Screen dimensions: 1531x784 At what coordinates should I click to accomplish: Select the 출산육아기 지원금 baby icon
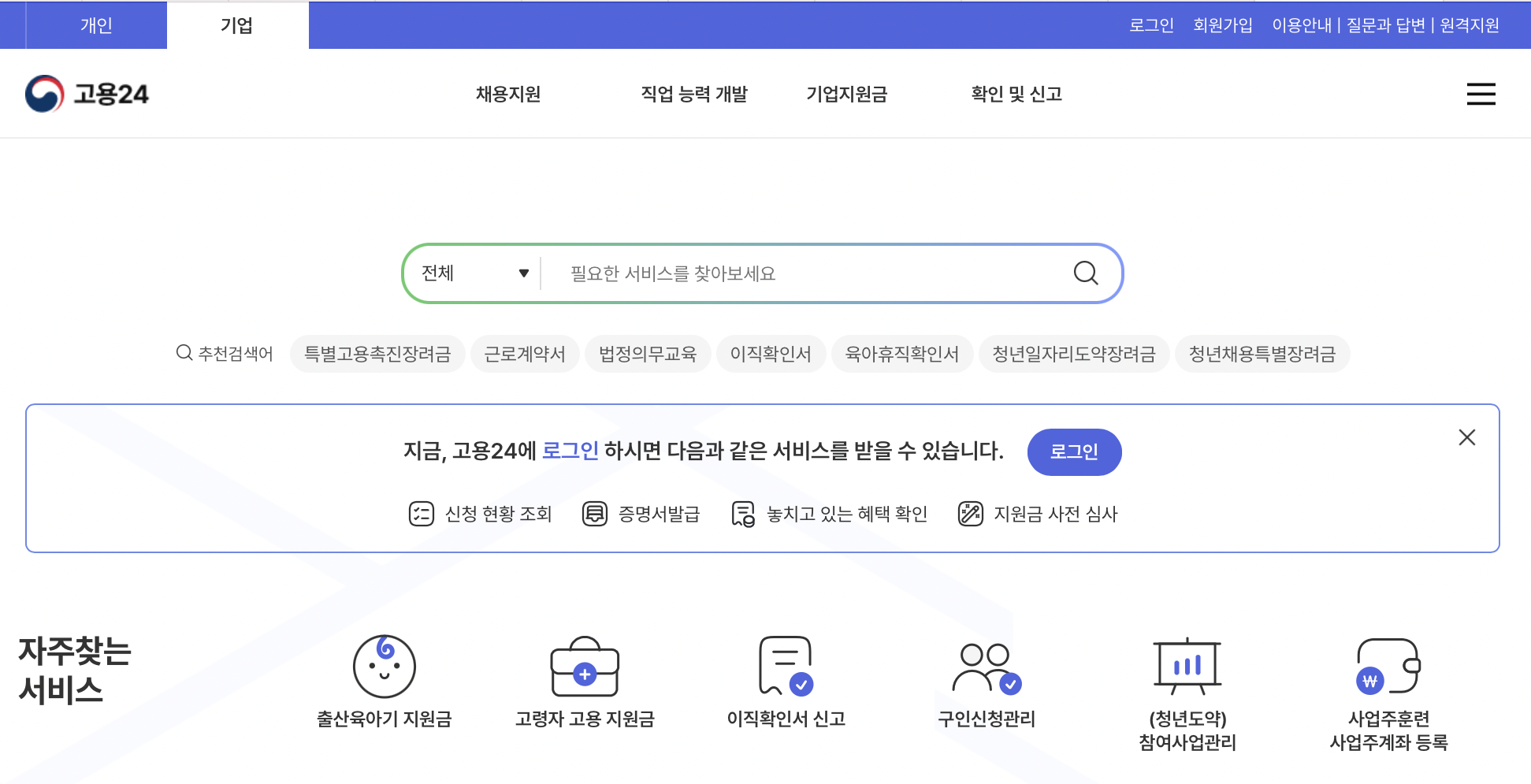coord(384,667)
